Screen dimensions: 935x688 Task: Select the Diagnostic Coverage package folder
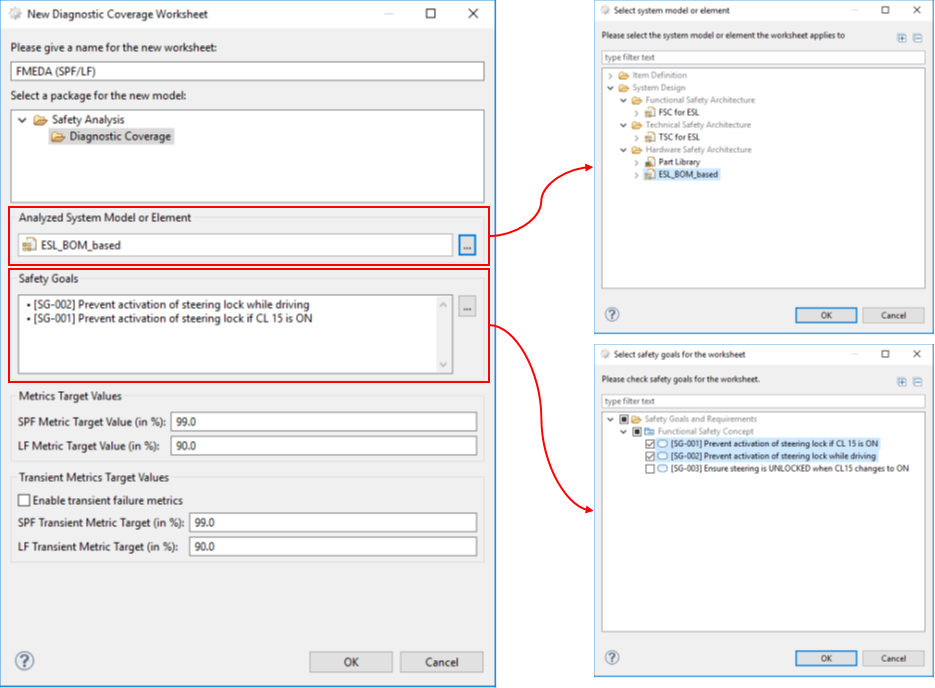click(x=112, y=137)
